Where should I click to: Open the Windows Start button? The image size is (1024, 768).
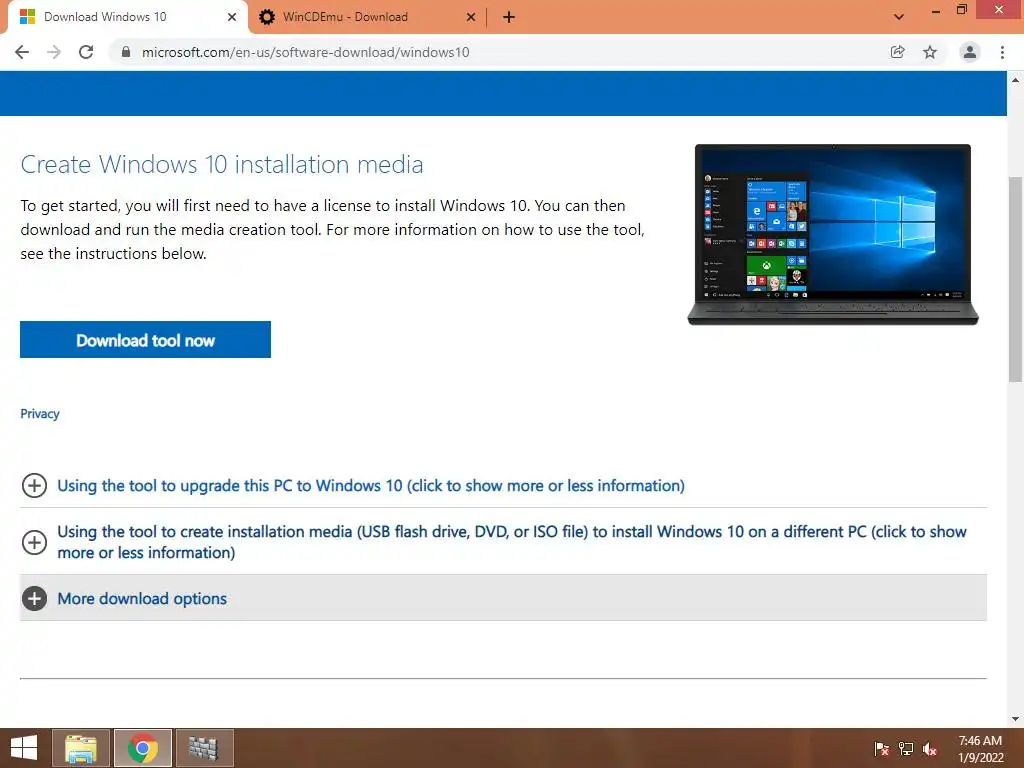(x=24, y=748)
